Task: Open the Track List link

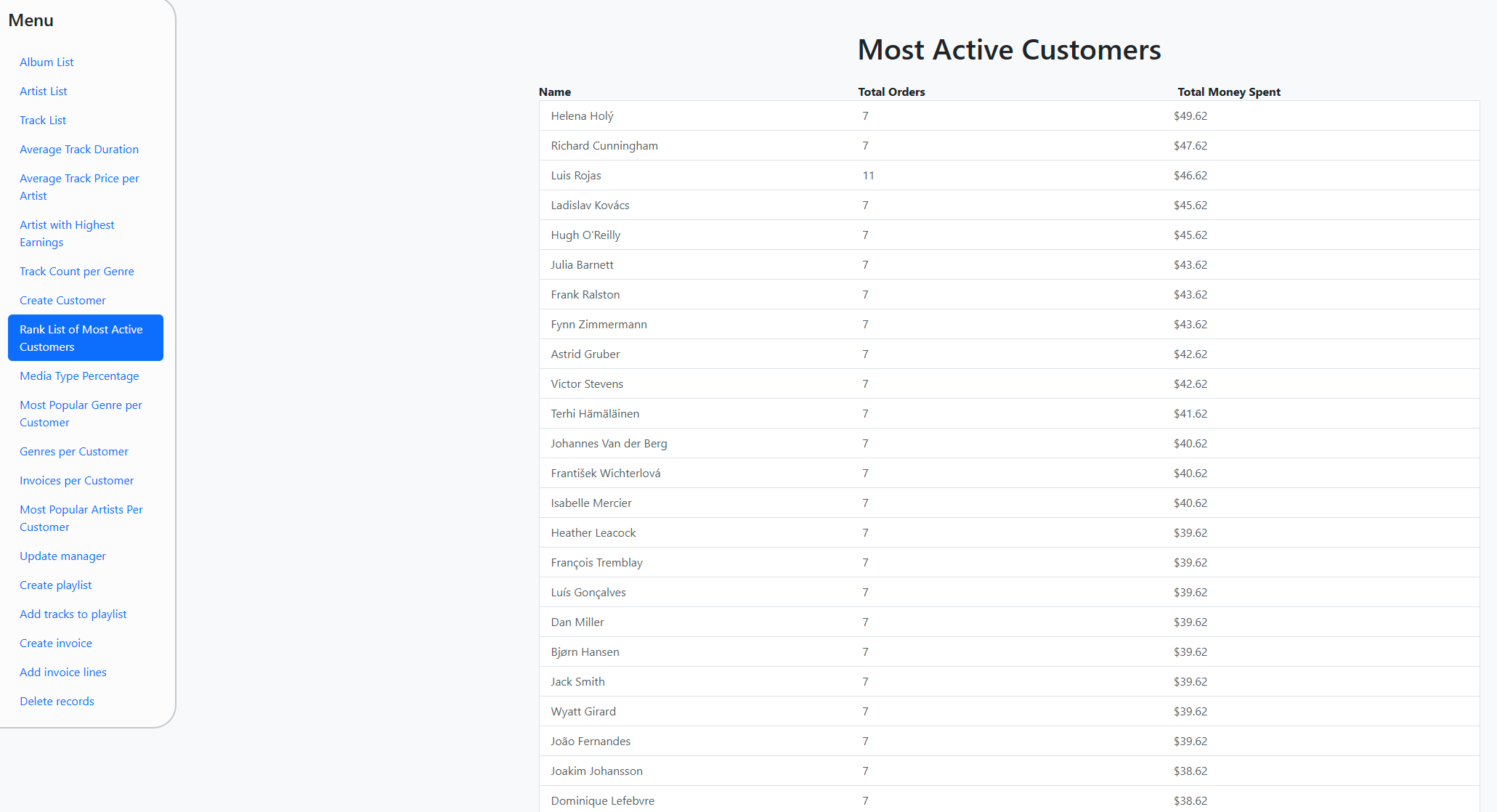Action: [x=43, y=121]
